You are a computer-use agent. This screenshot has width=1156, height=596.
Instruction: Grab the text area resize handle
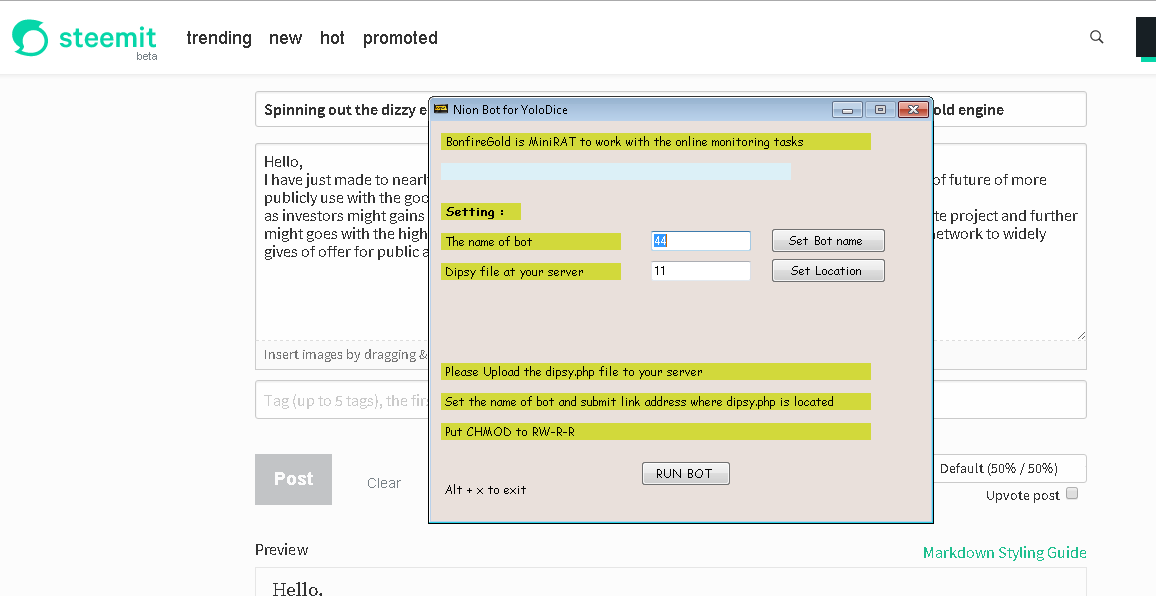click(1081, 335)
